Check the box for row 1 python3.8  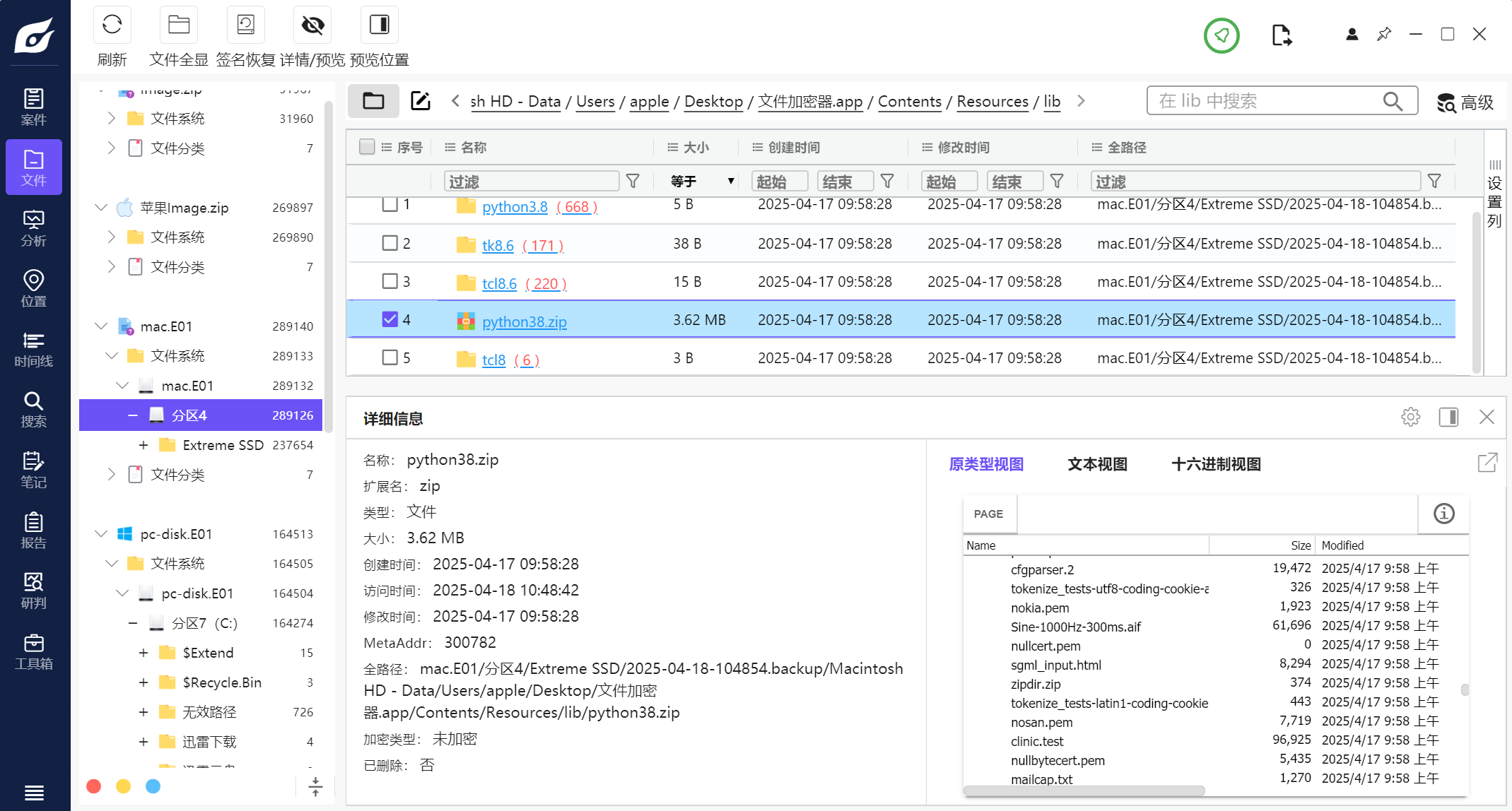(389, 204)
